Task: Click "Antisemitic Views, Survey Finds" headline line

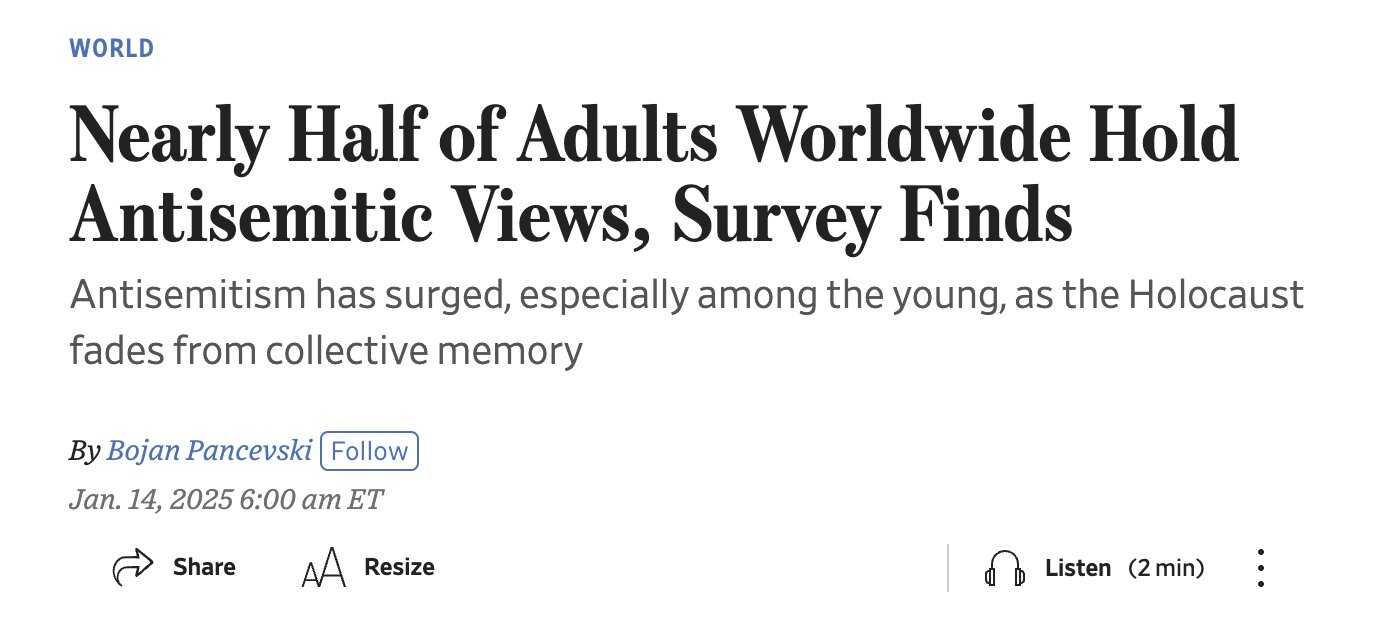Action: tap(571, 215)
